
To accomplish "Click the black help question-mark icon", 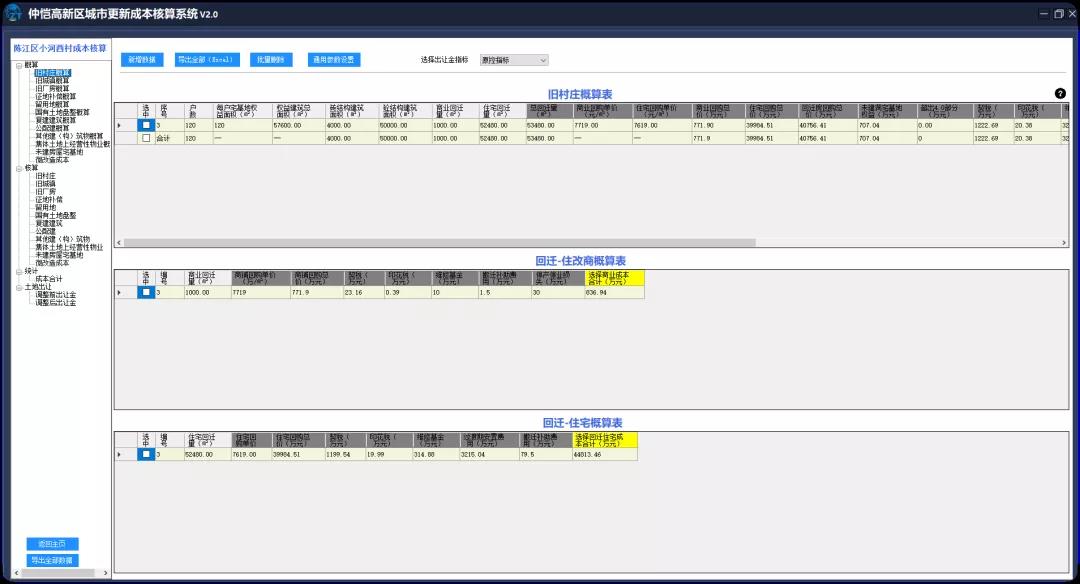I will pyautogui.click(x=1060, y=93).
